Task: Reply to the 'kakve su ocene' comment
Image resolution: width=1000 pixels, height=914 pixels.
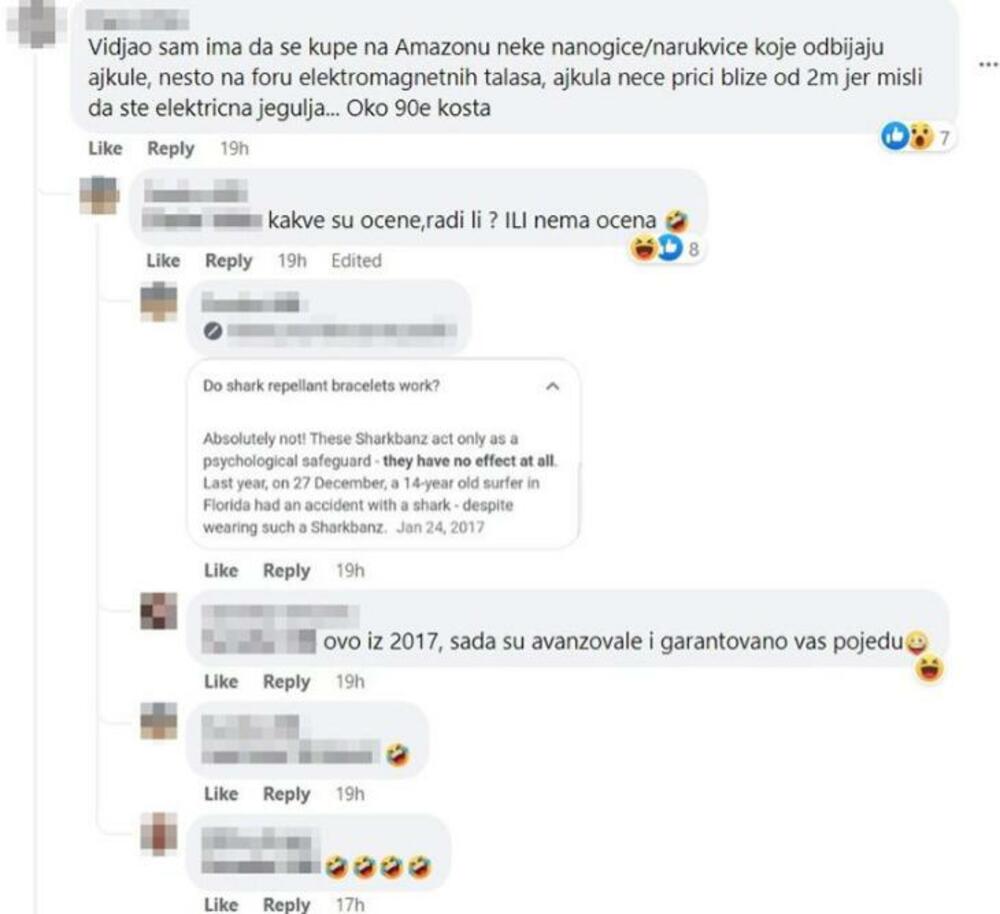Action: click(x=228, y=260)
